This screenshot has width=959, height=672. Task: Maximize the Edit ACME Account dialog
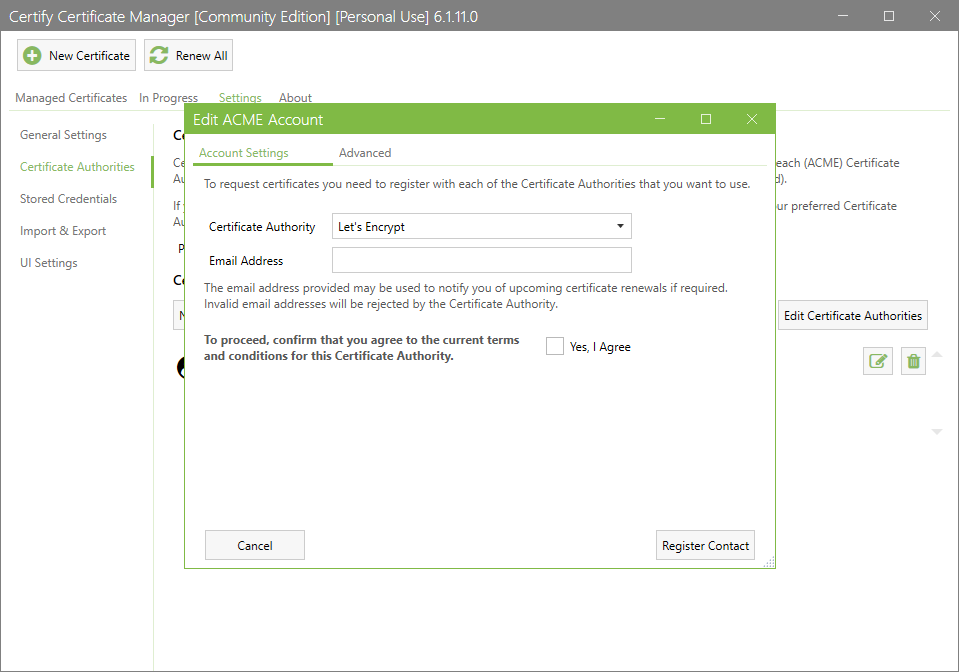pos(706,119)
